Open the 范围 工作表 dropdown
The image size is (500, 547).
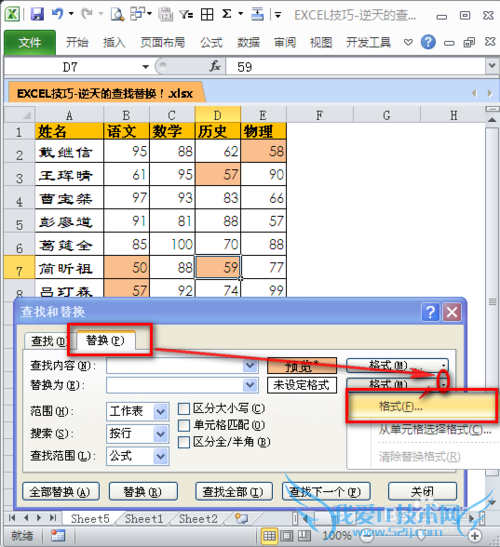(161, 412)
